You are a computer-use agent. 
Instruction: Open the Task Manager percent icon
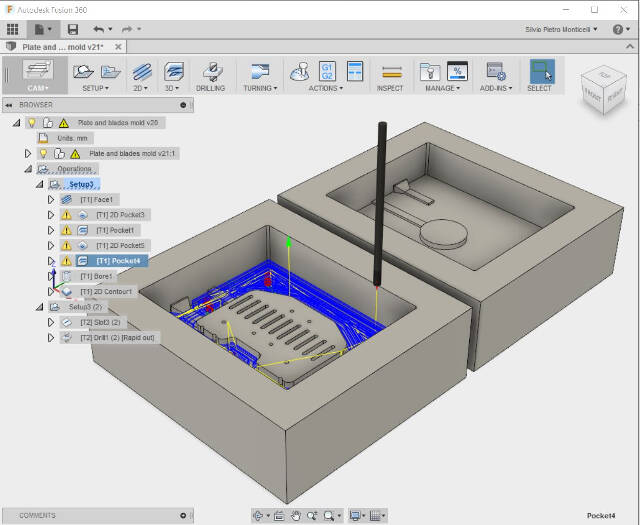(457, 71)
